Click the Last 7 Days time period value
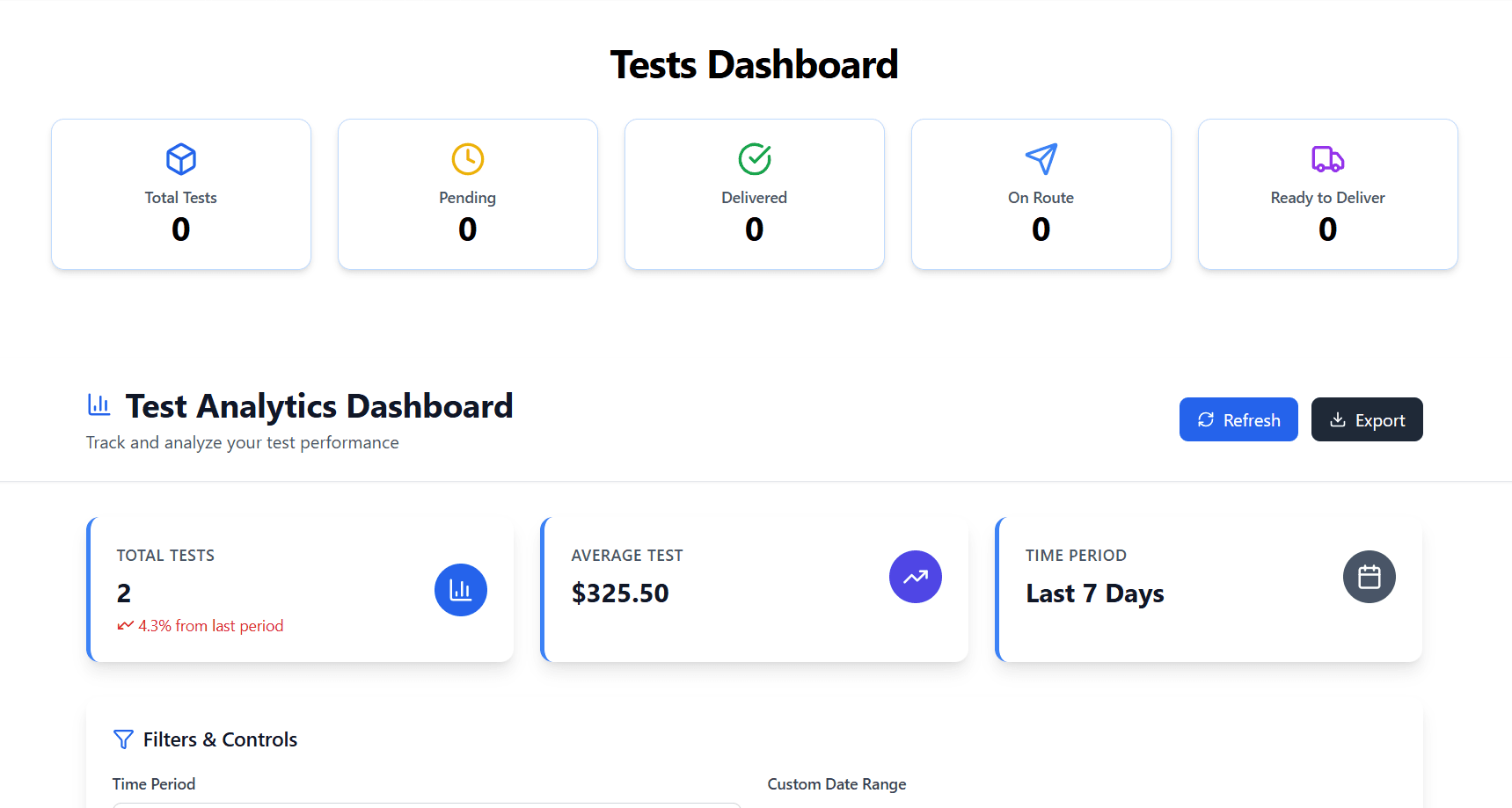This screenshot has width=1512, height=808. coord(1095,593)
